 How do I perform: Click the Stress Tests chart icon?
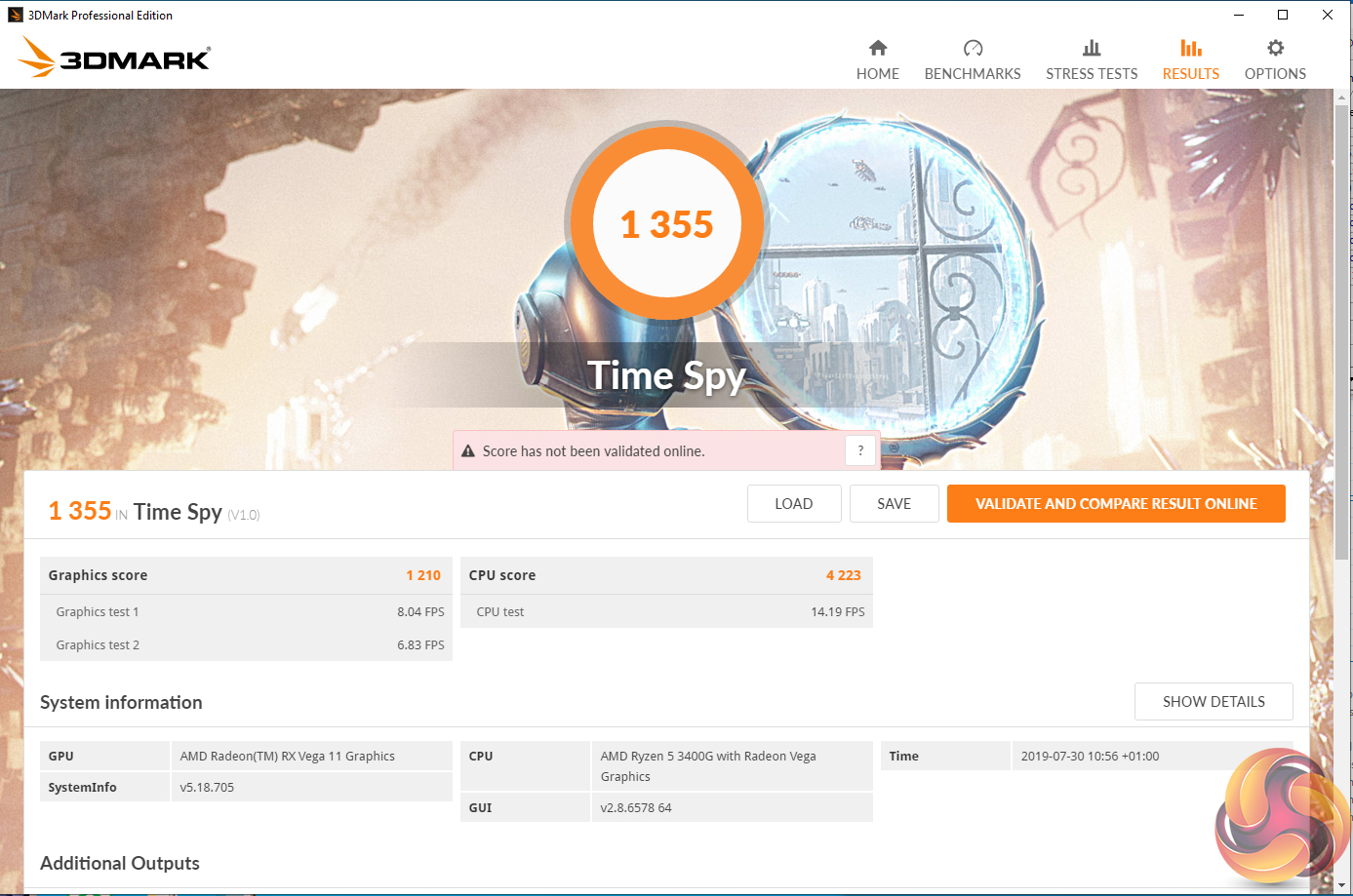(1092, 48)
